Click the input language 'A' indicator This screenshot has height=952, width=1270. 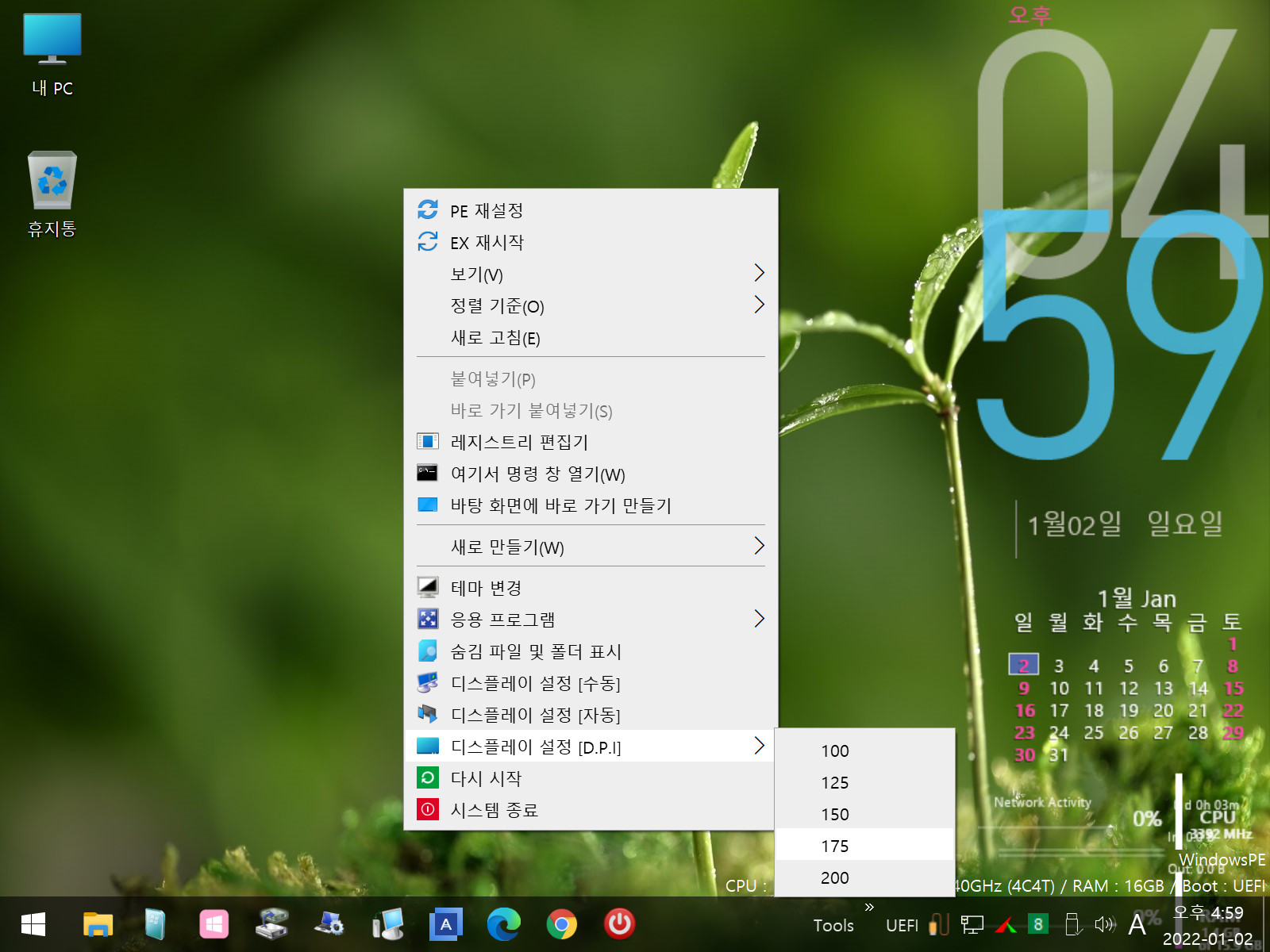coord(1137,924)
